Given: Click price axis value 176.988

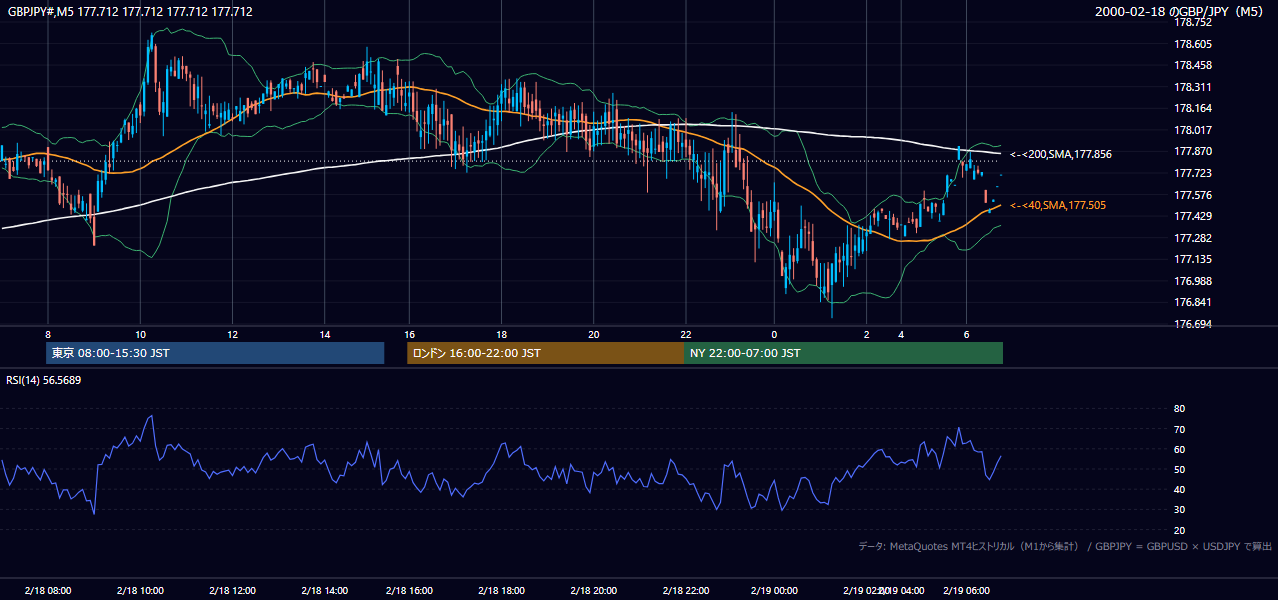Looking at the screenshot, I should pos(1193,281).
